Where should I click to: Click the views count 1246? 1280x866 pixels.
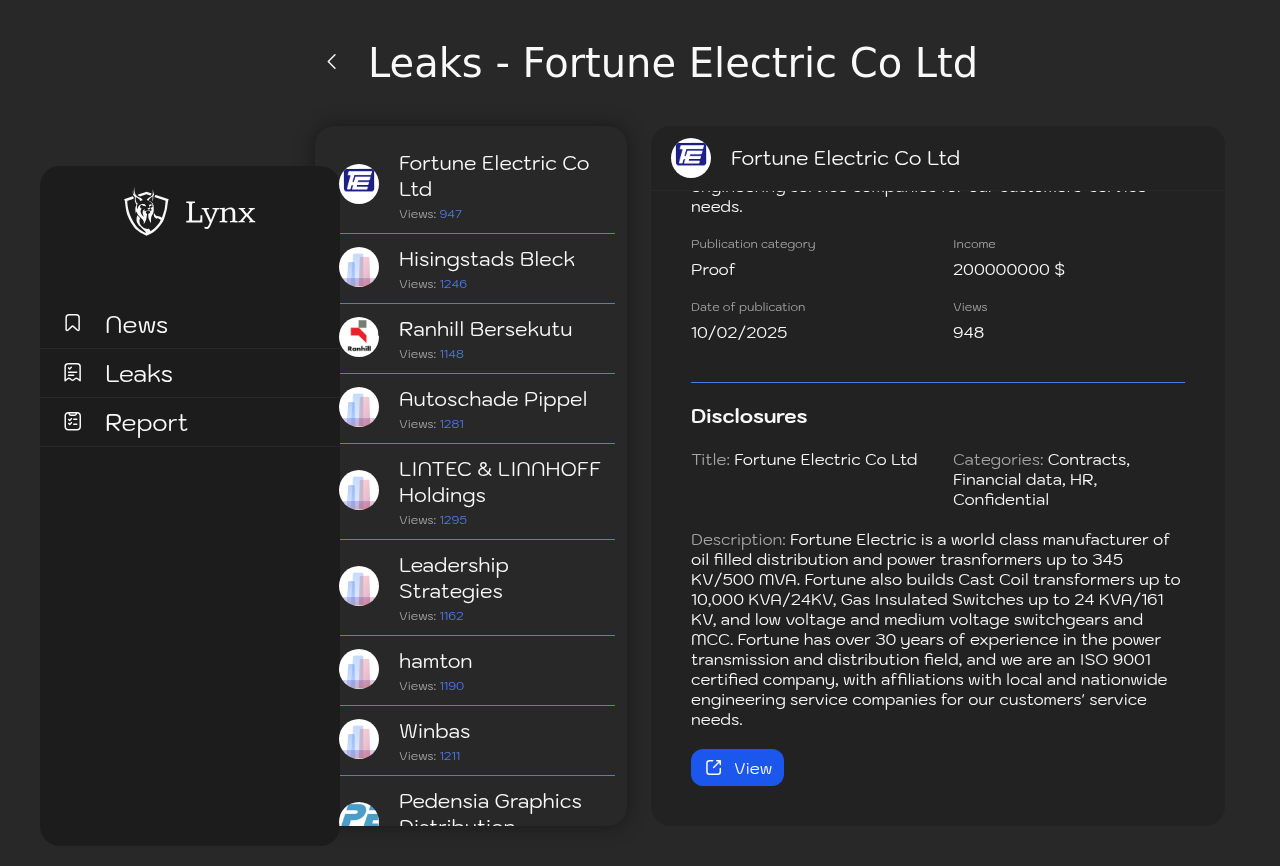tap(453, 284)
